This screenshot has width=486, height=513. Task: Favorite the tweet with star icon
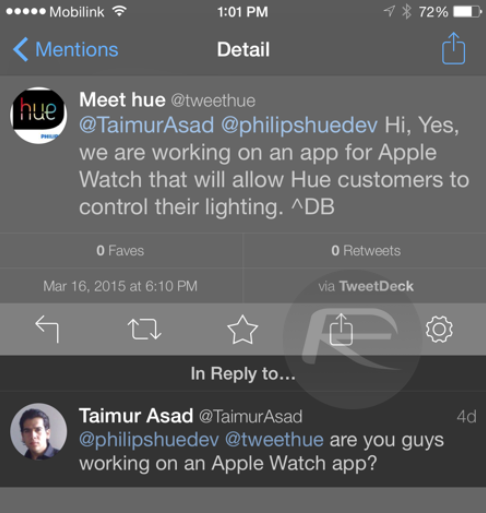tap(242, 329)
